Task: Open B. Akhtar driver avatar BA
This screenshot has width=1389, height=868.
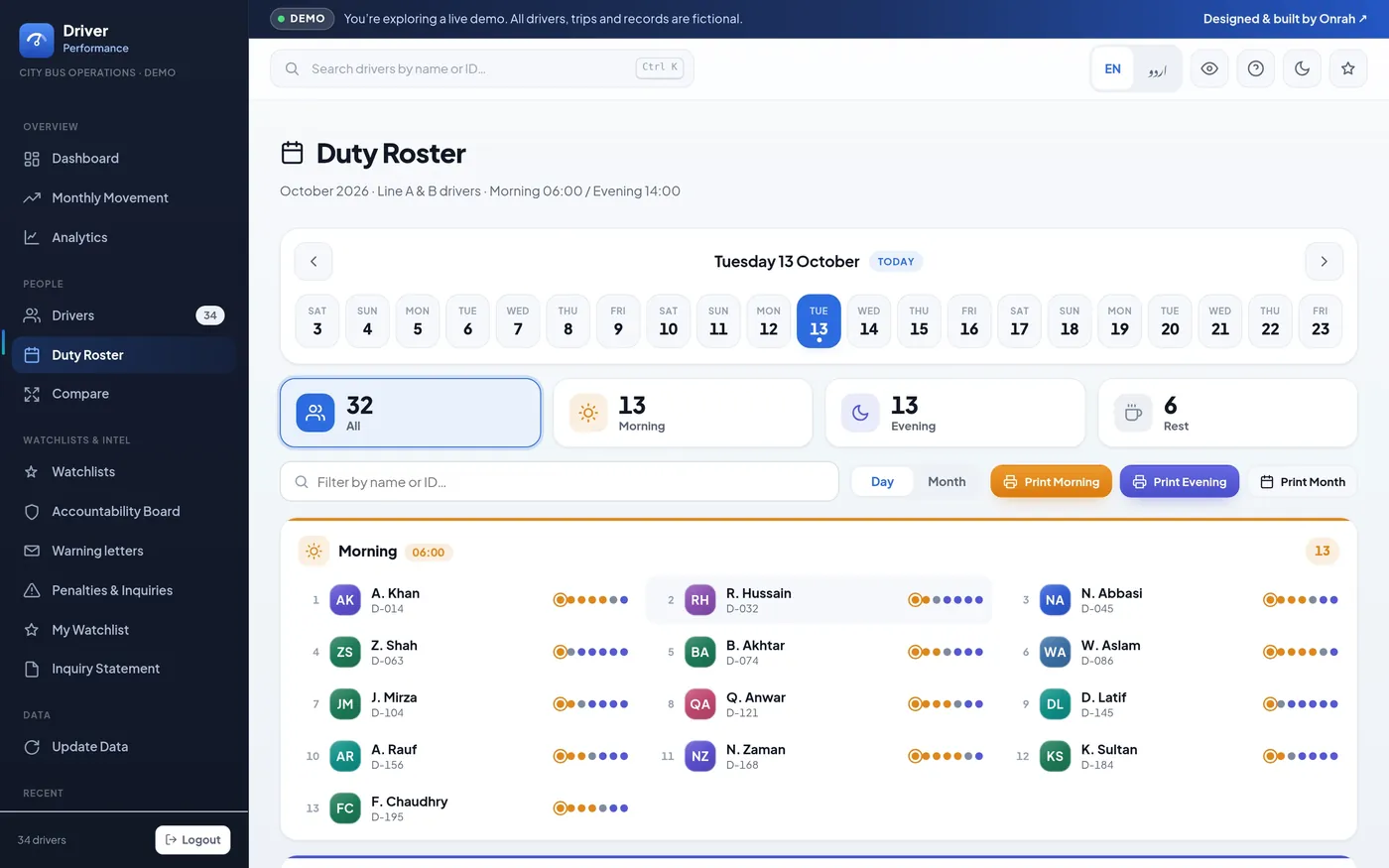Action: tap(700, 652)
